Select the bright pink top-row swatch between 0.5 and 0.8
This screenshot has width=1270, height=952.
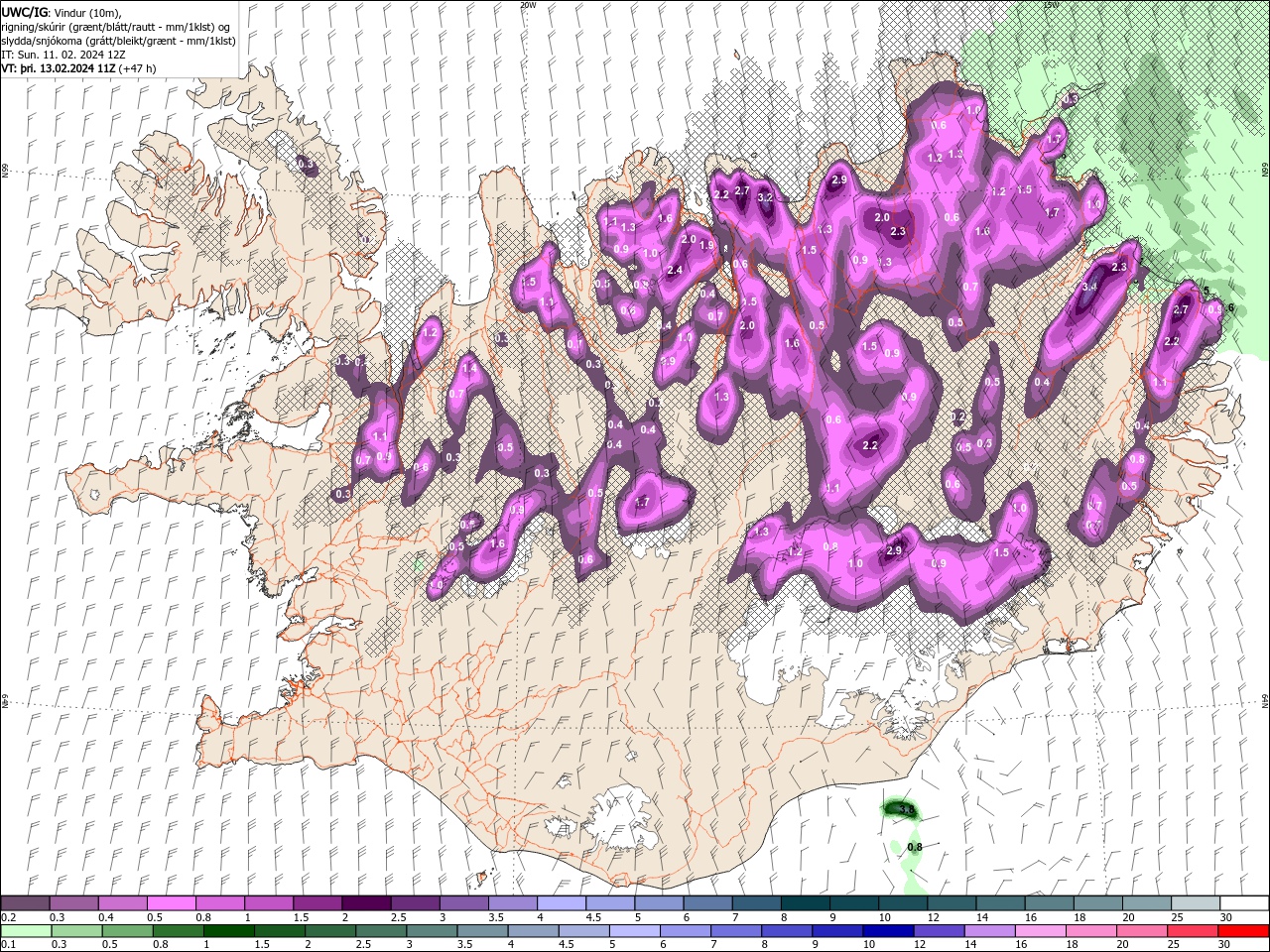click(171, 903)
